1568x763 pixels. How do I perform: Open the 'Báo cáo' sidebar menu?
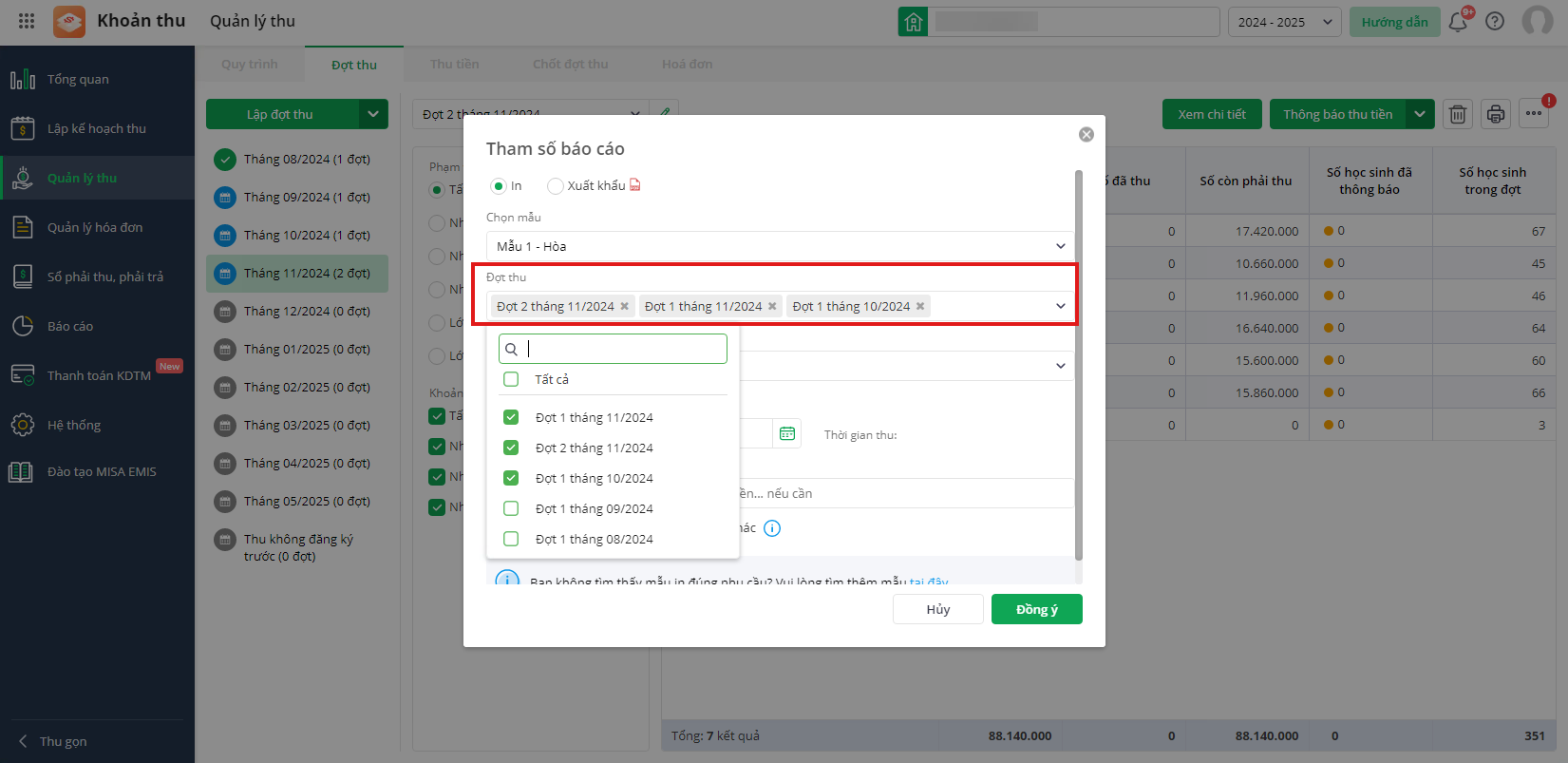click(70, 326)
